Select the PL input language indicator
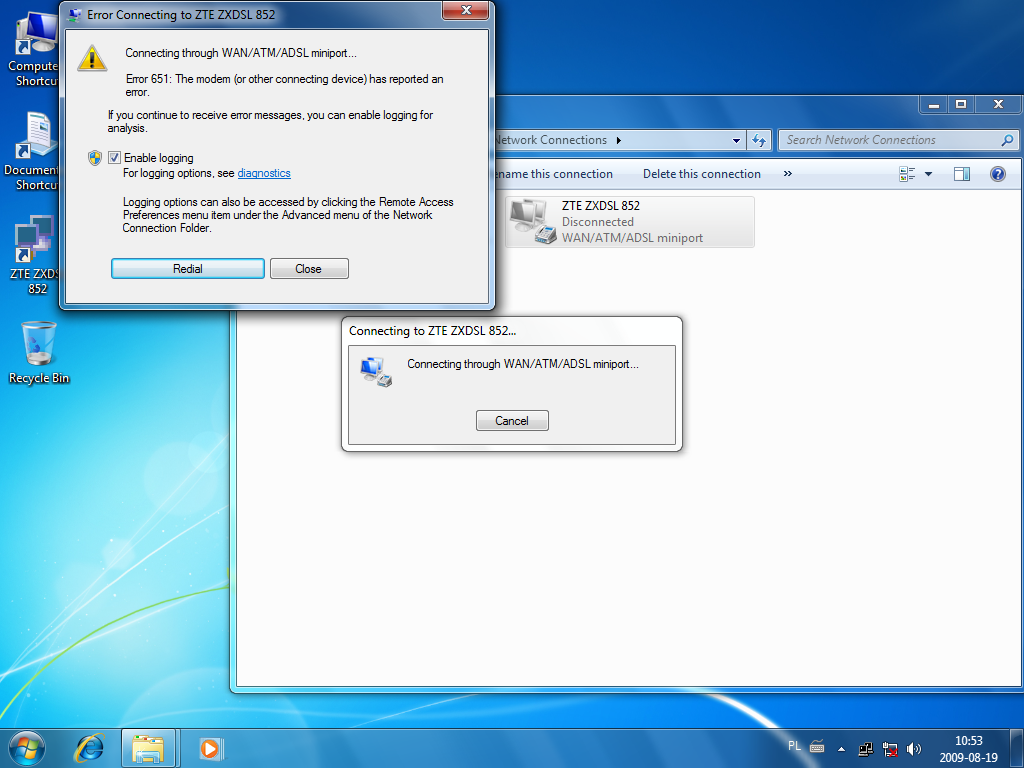1024x768 pixels. point(794,746)
